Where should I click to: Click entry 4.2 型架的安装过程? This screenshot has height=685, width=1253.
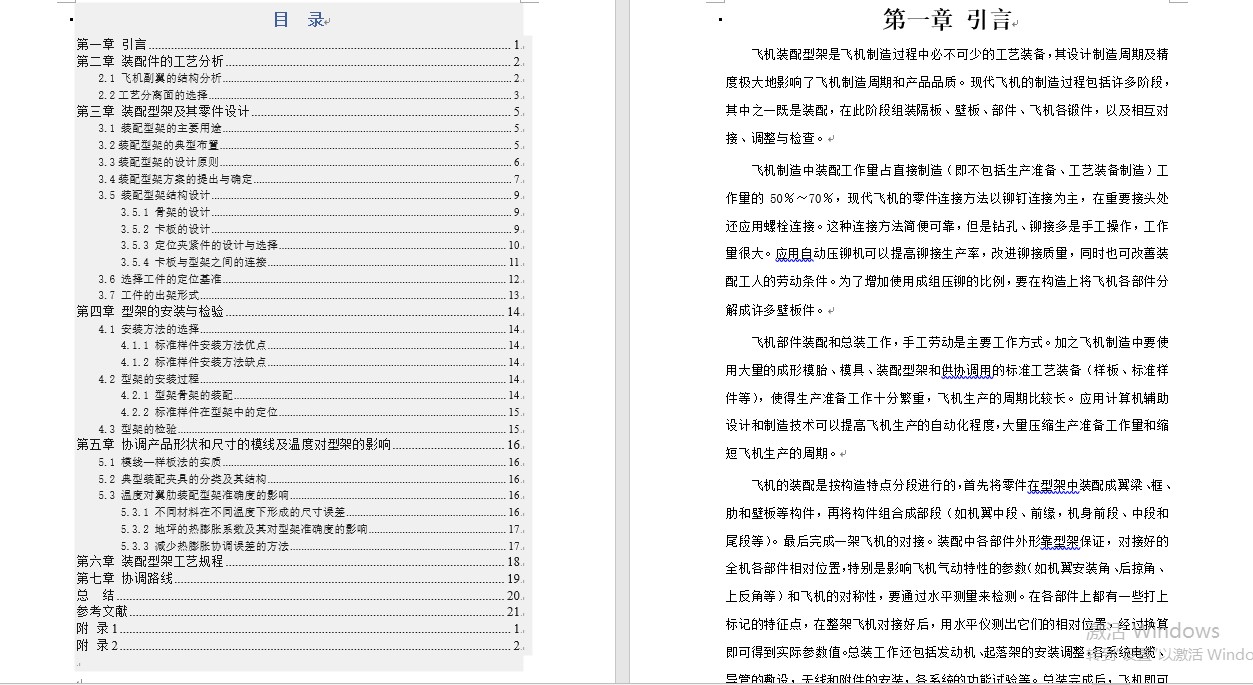[309, 379]
